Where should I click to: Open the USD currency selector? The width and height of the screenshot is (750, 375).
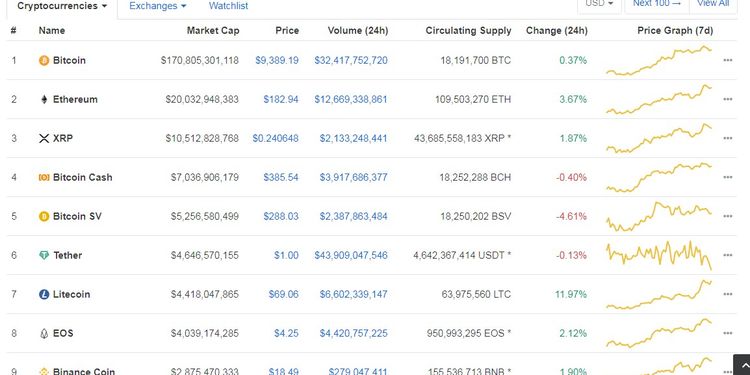pos(599,4)
